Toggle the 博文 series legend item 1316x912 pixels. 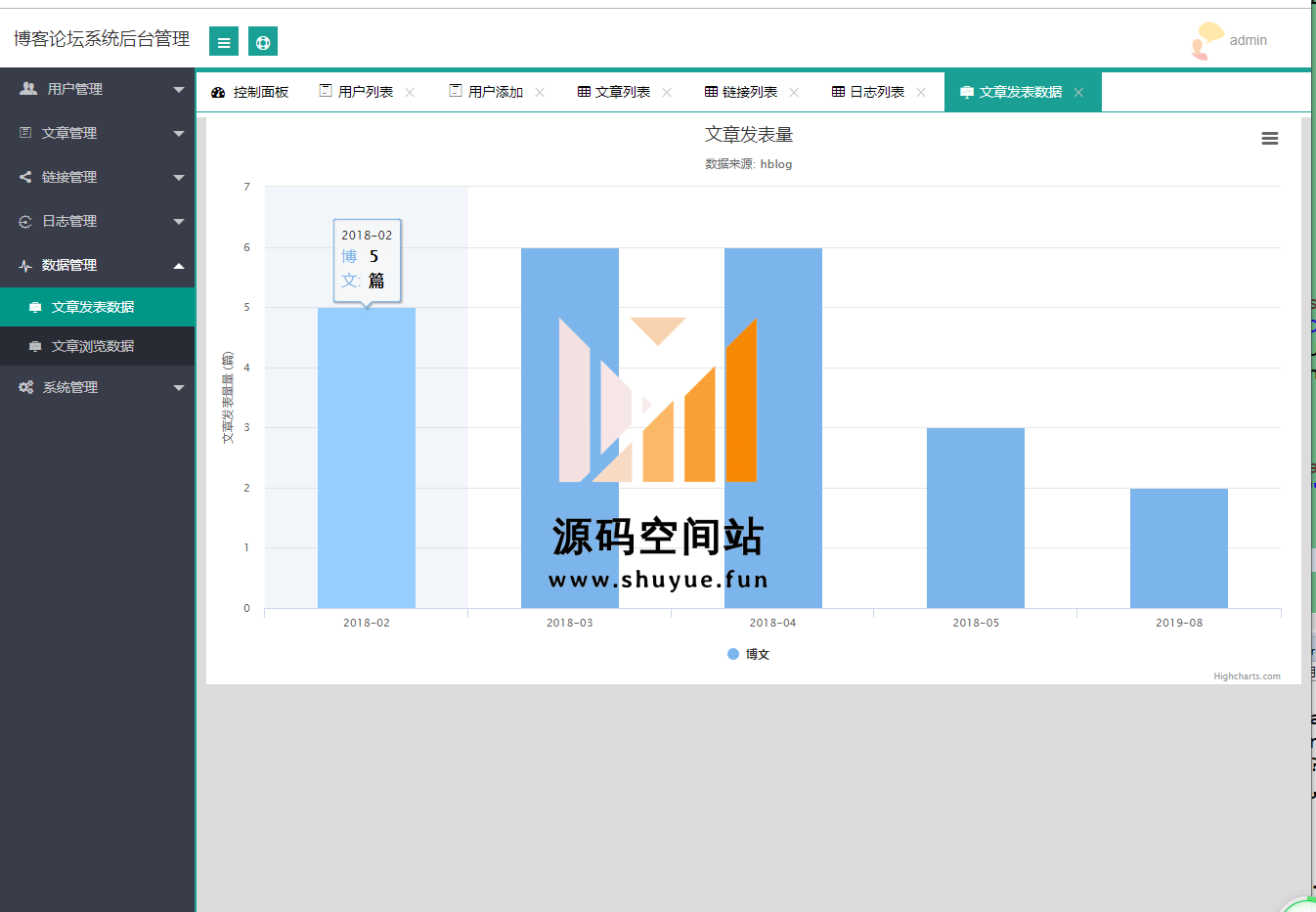click(749, 654)
